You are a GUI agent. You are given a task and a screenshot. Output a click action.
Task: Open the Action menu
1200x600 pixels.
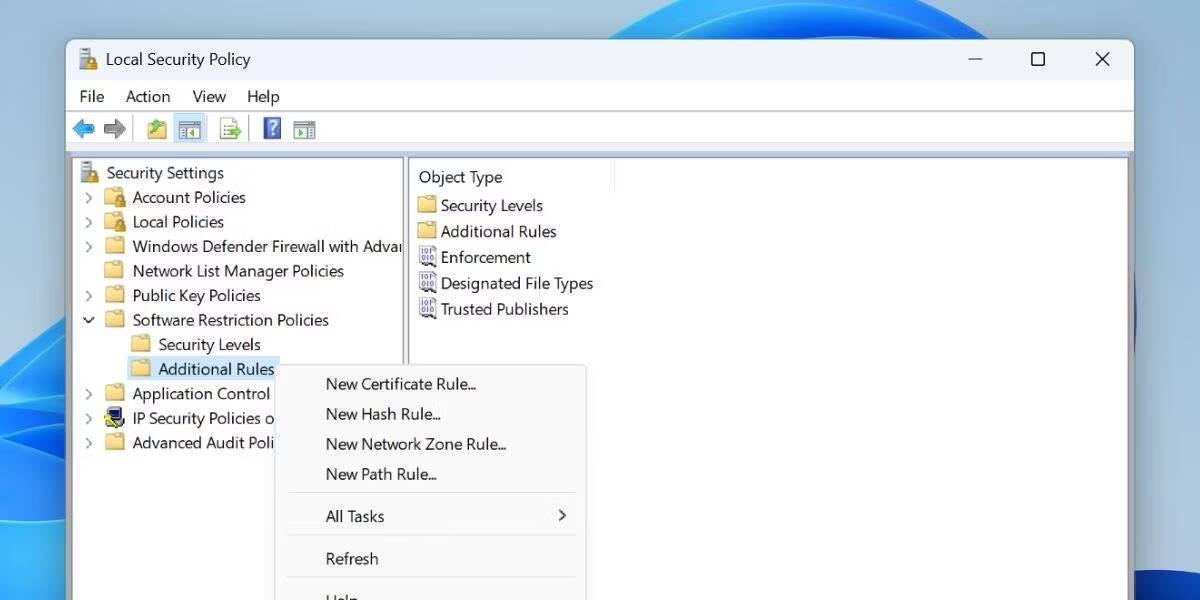[x=147, y=96]
